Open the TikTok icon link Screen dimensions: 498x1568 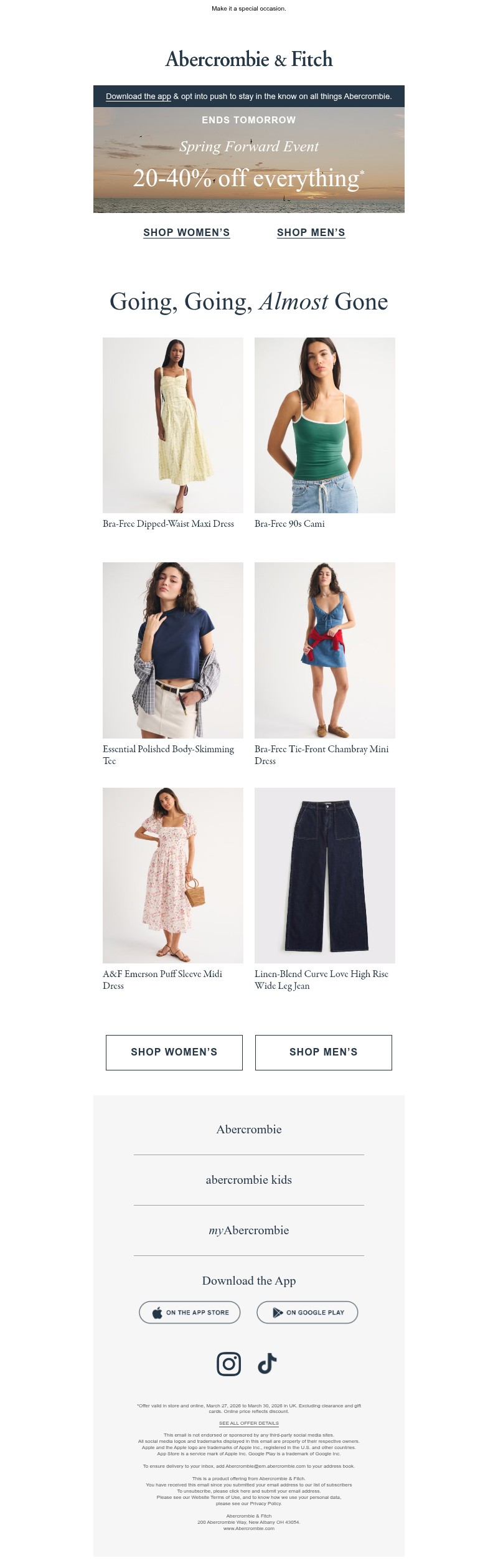(267, 1364)
